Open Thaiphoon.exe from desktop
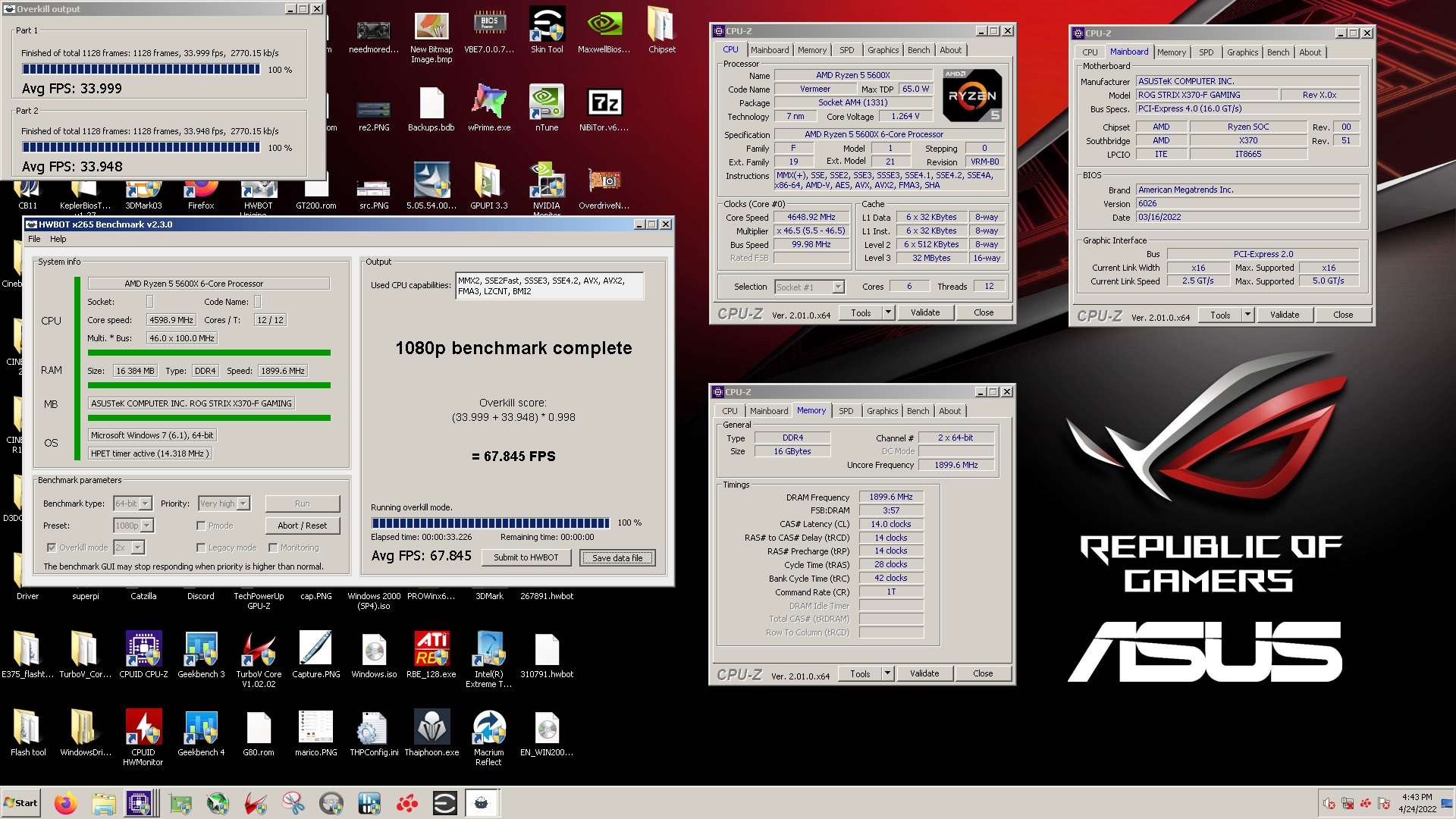The image size is (1456, 819). tap(431, 734)
